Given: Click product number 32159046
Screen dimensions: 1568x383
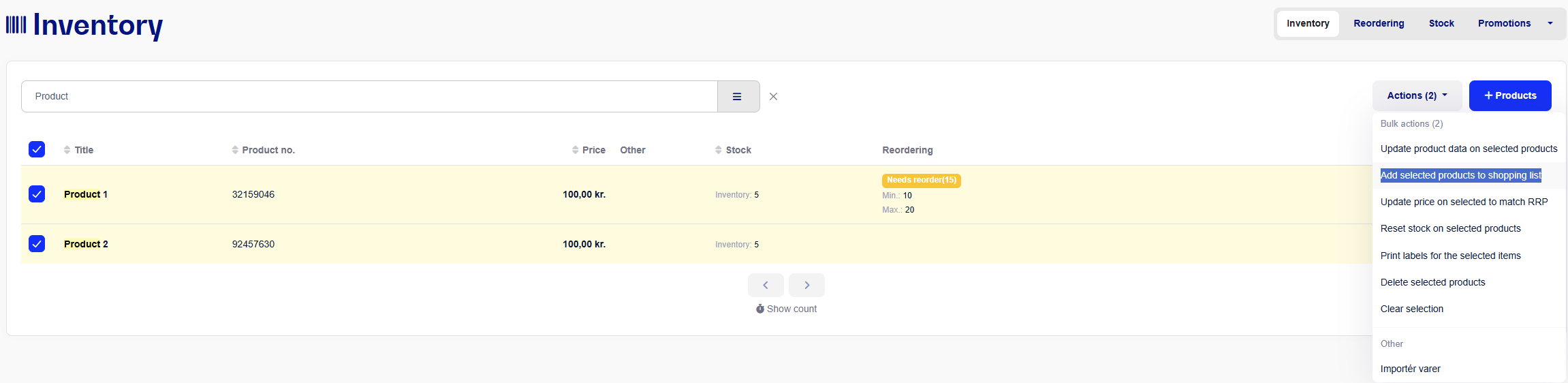Looking at the screenshot, I should pos(253,194).
